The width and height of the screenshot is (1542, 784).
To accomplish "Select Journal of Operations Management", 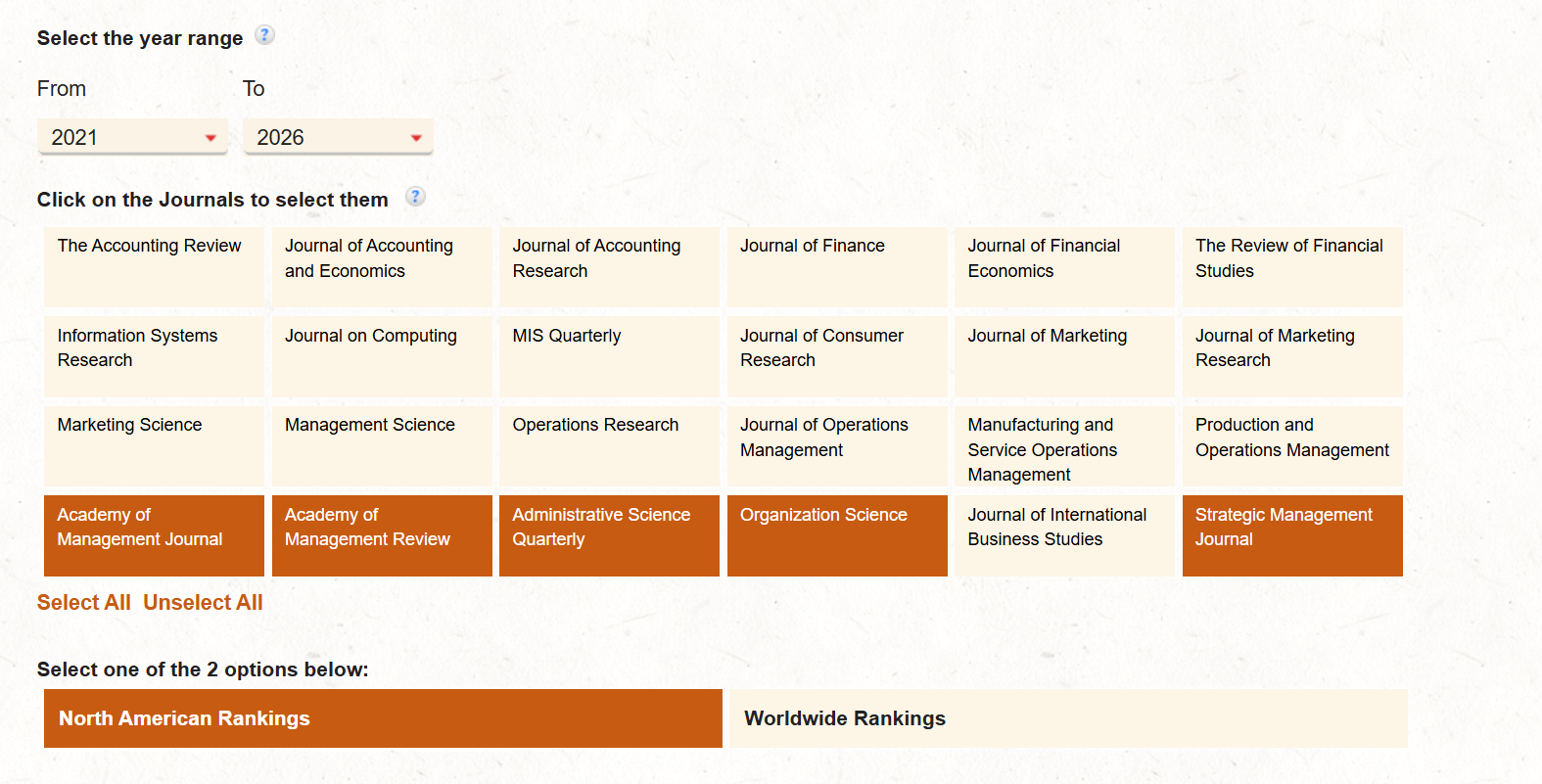I will (x=837, y=446).
